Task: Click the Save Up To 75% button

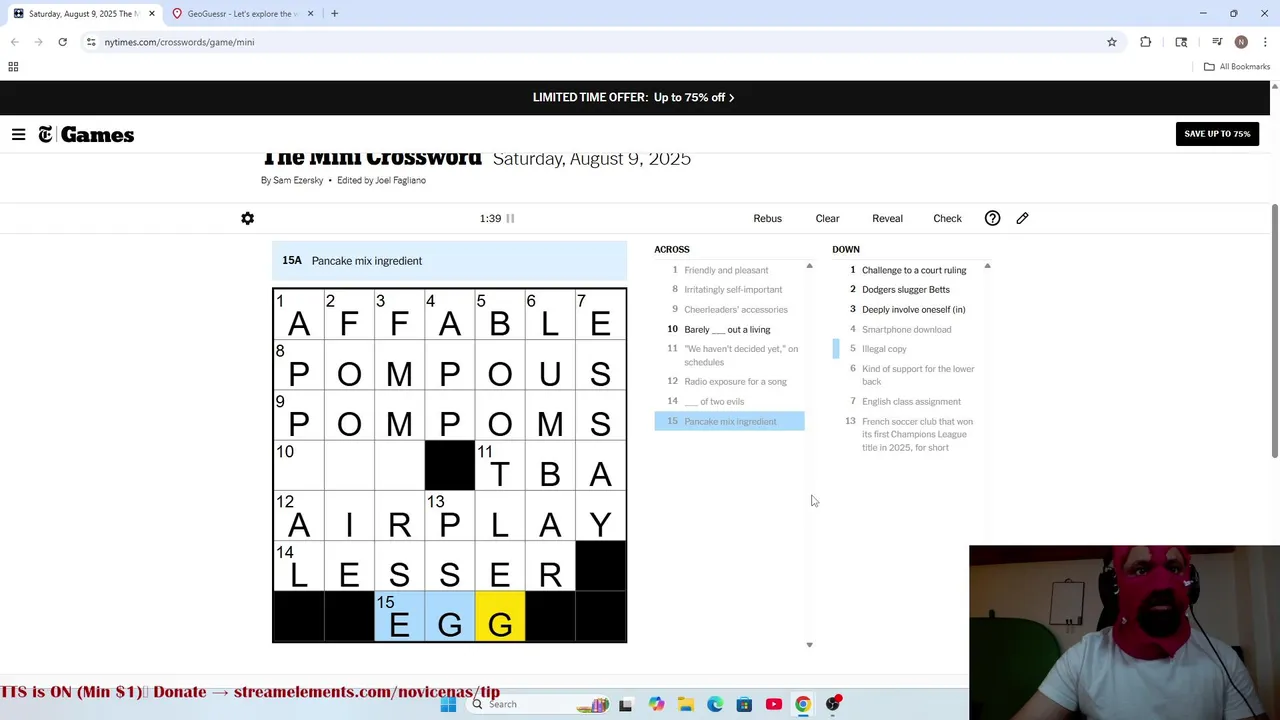Action: (x=1217, y=134)
